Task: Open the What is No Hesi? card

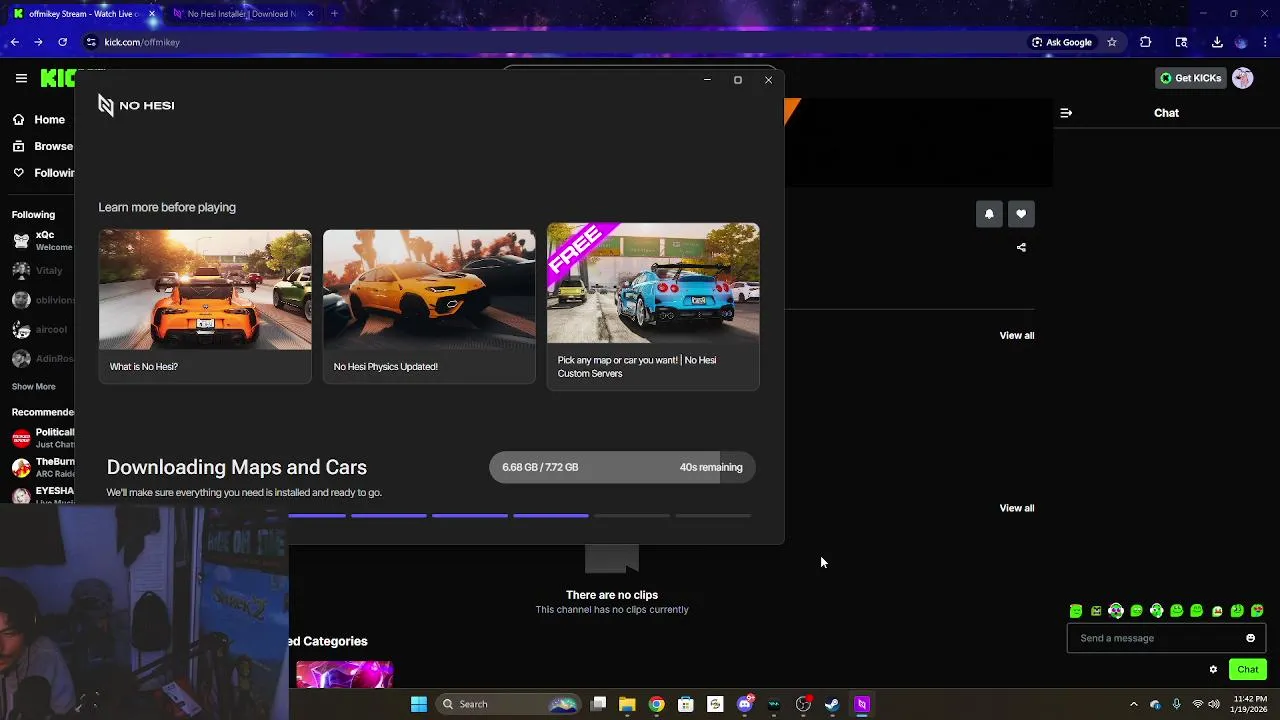Action: [205, 306]
